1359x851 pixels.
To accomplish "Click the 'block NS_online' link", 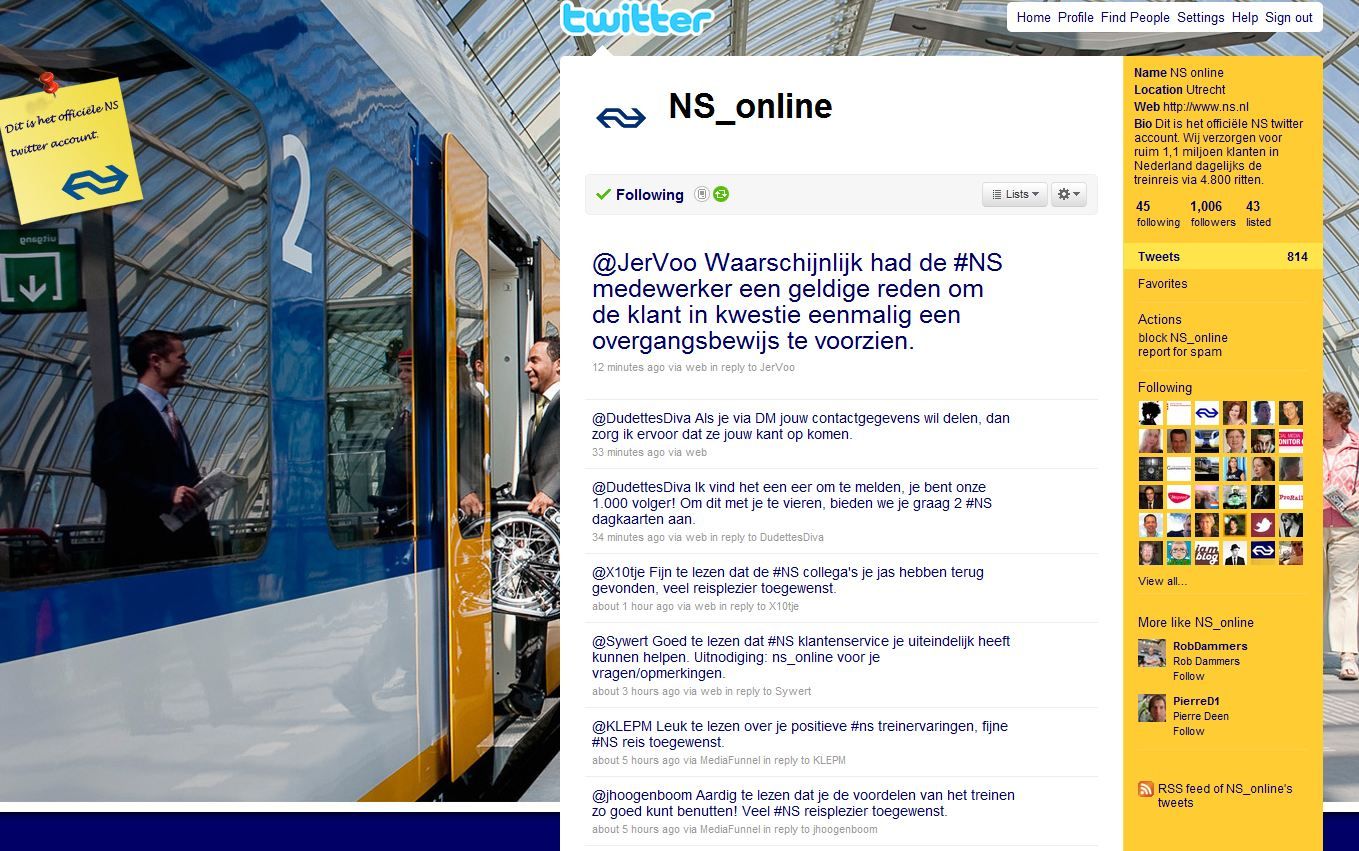I will point(1182,338).
